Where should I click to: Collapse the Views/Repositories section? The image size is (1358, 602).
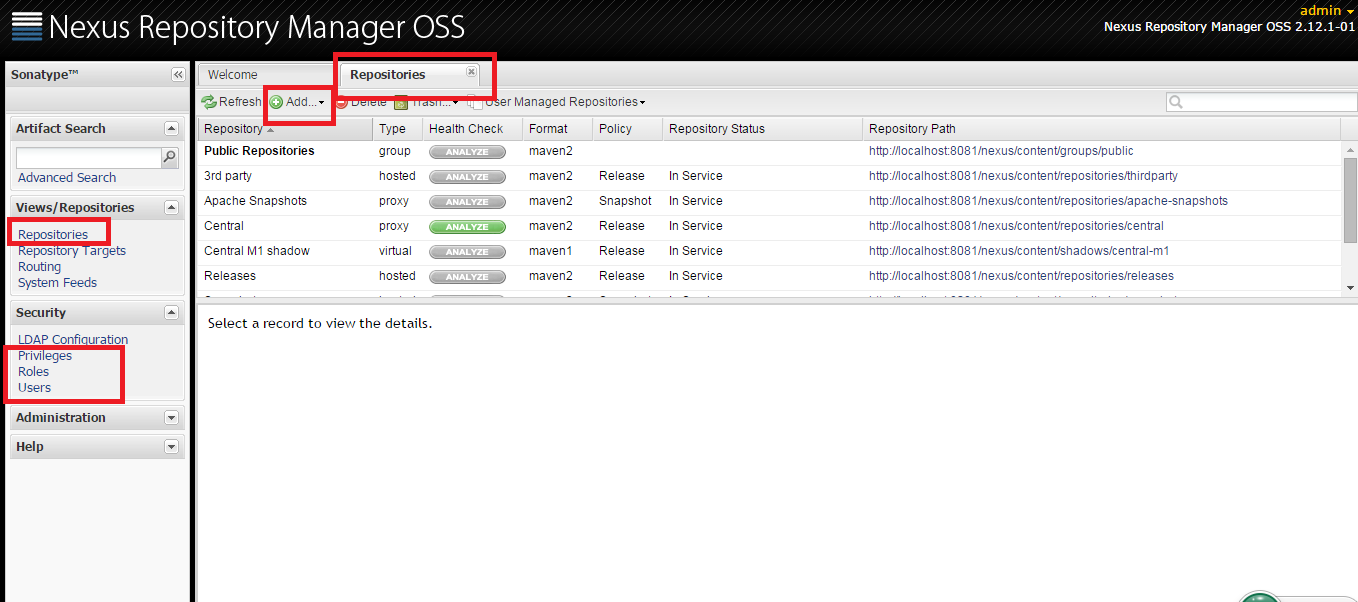tap(171, 208)
